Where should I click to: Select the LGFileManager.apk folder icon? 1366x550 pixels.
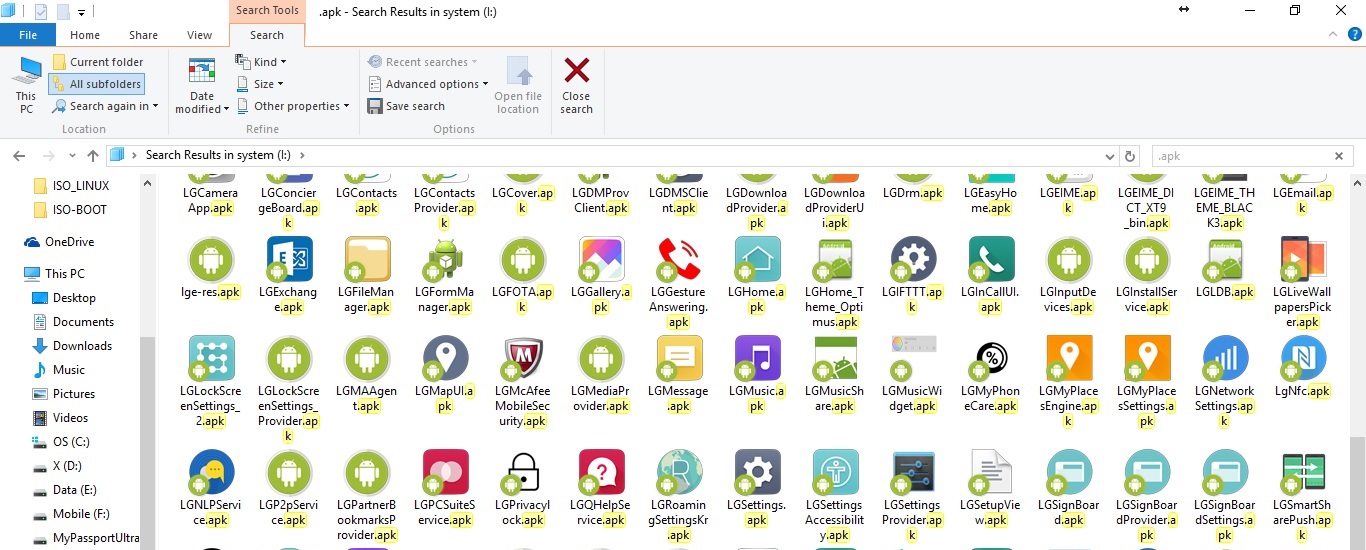click(x=367, y=259)
